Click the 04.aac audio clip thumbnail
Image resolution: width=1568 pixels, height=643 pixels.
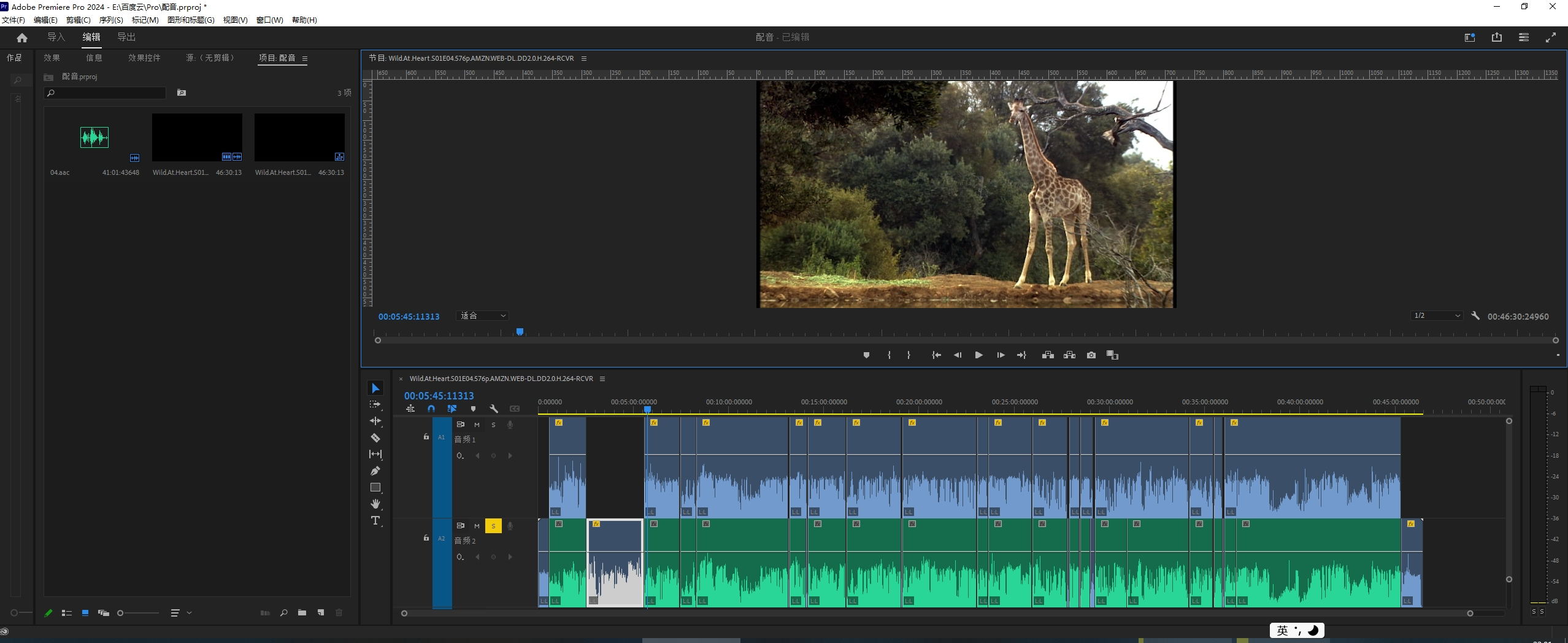[x=94, y=137]
